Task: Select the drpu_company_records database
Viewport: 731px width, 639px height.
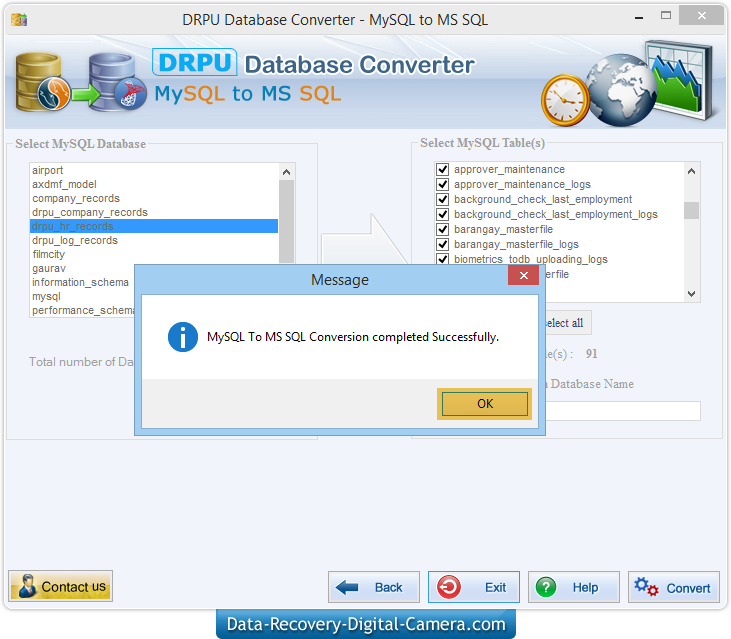Action: (154, 212)
